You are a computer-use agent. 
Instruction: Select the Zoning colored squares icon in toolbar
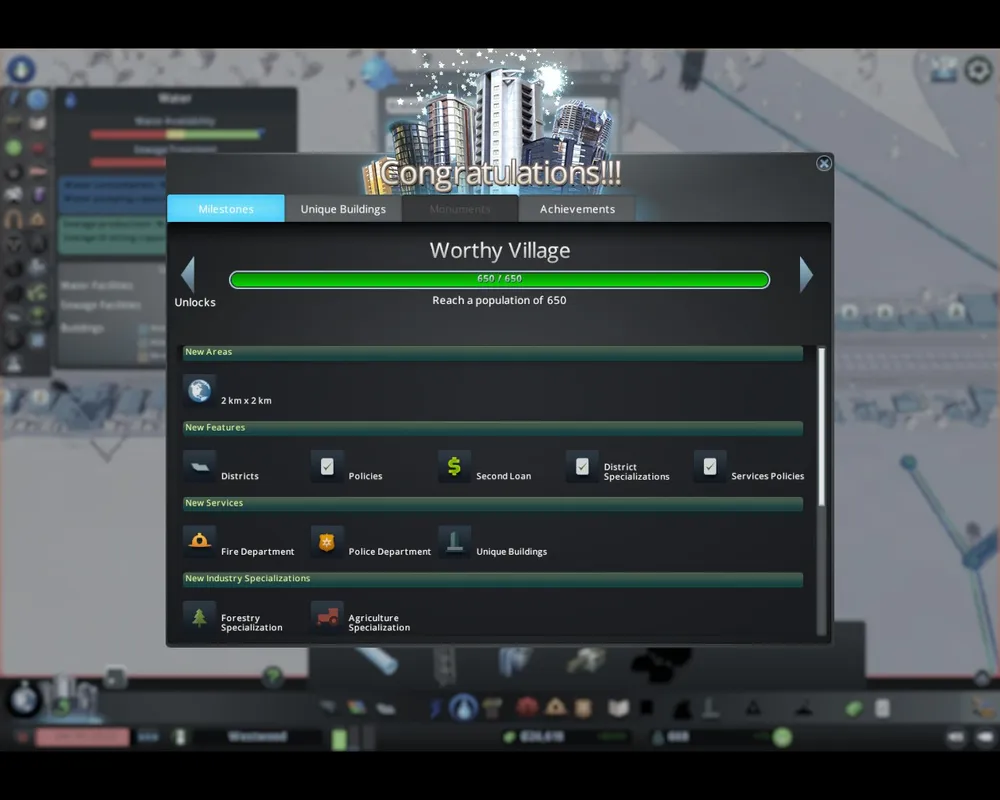[x=357, y=707]
